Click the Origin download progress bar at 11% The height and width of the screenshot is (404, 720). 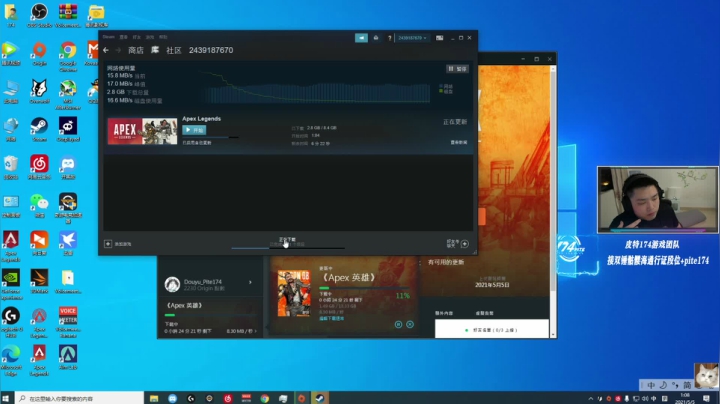pyautogui.click(x=365, y=288)
